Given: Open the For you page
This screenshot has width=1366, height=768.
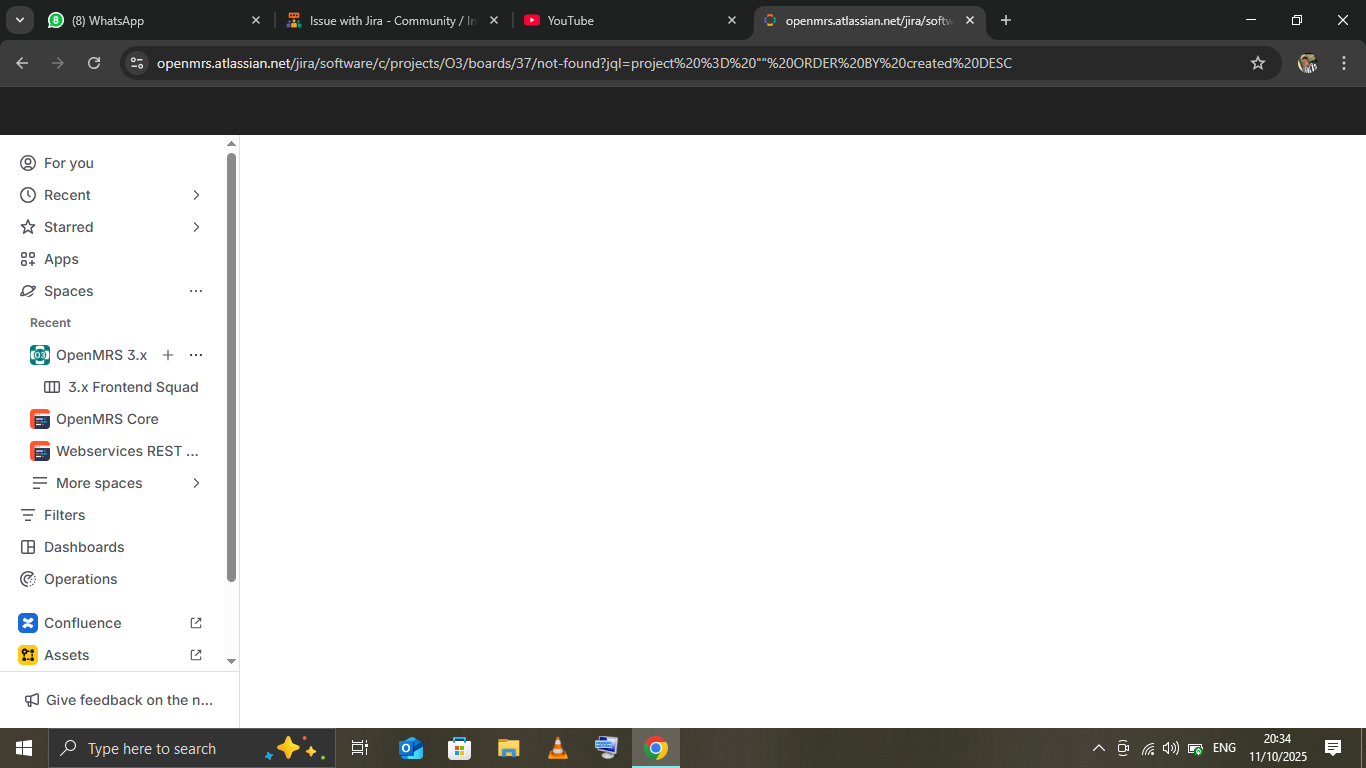Looking at the screenshot, I should coord(68,163).
